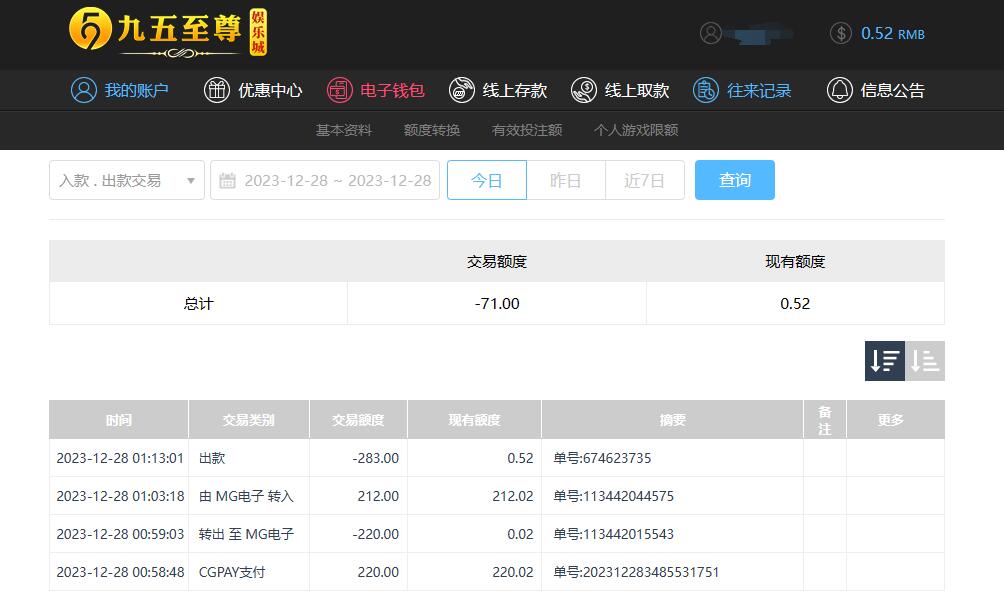This screenshot has height=599, width=1004.
Task: Click order number 单号:113442044575
Action: click(613, 496)
